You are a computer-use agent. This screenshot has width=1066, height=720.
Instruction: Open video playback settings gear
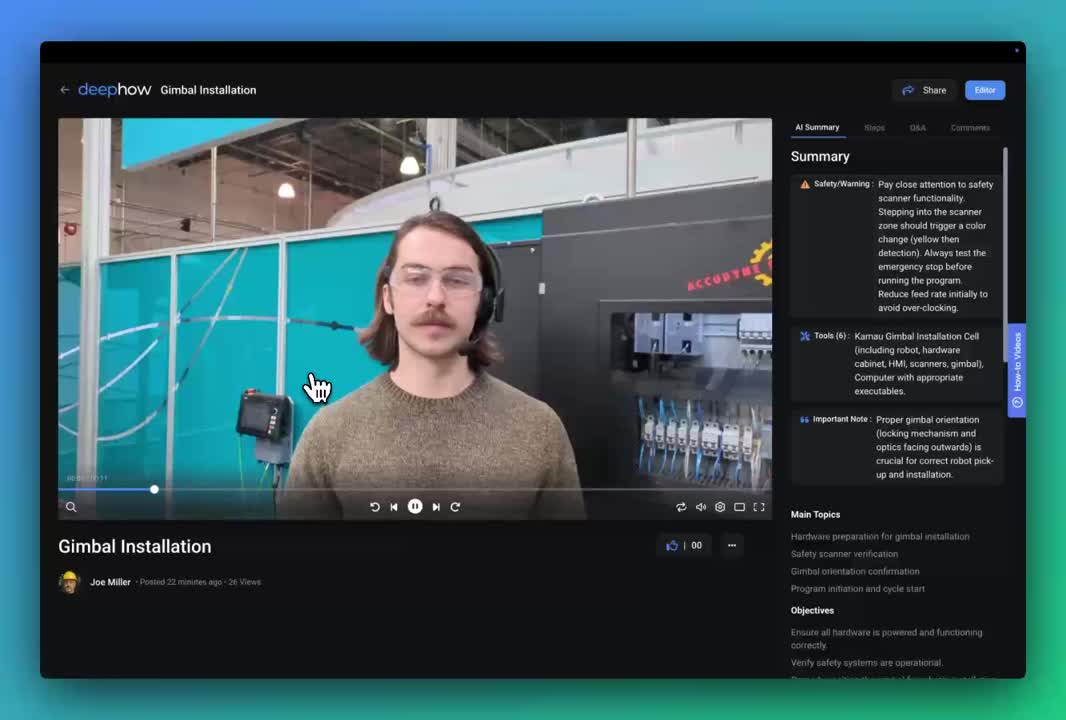tap(720, 507)
